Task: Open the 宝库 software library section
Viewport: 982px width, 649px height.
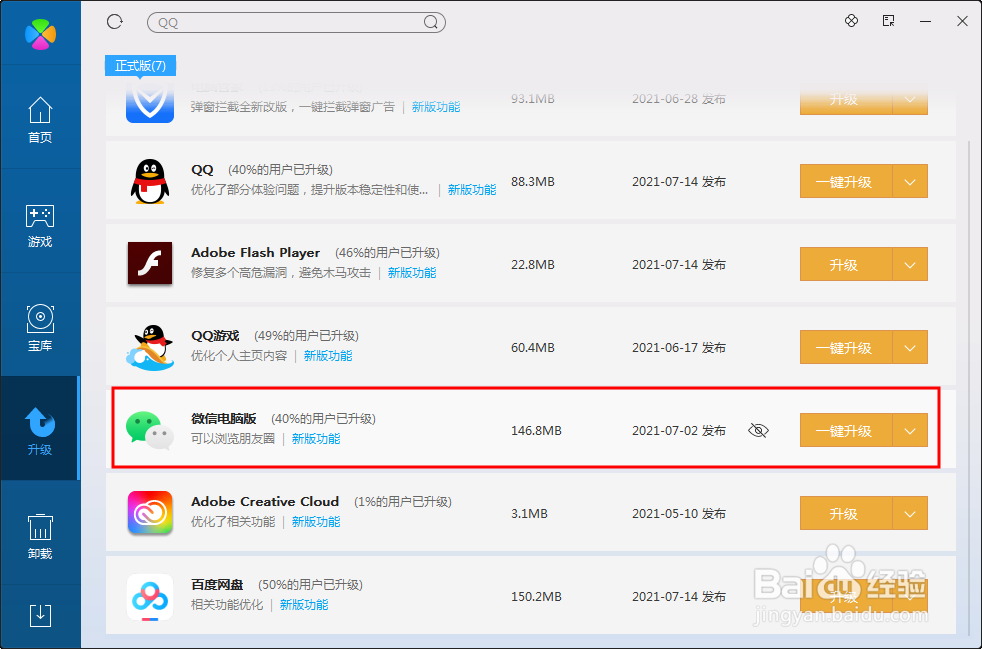Action: coord(40,328)
